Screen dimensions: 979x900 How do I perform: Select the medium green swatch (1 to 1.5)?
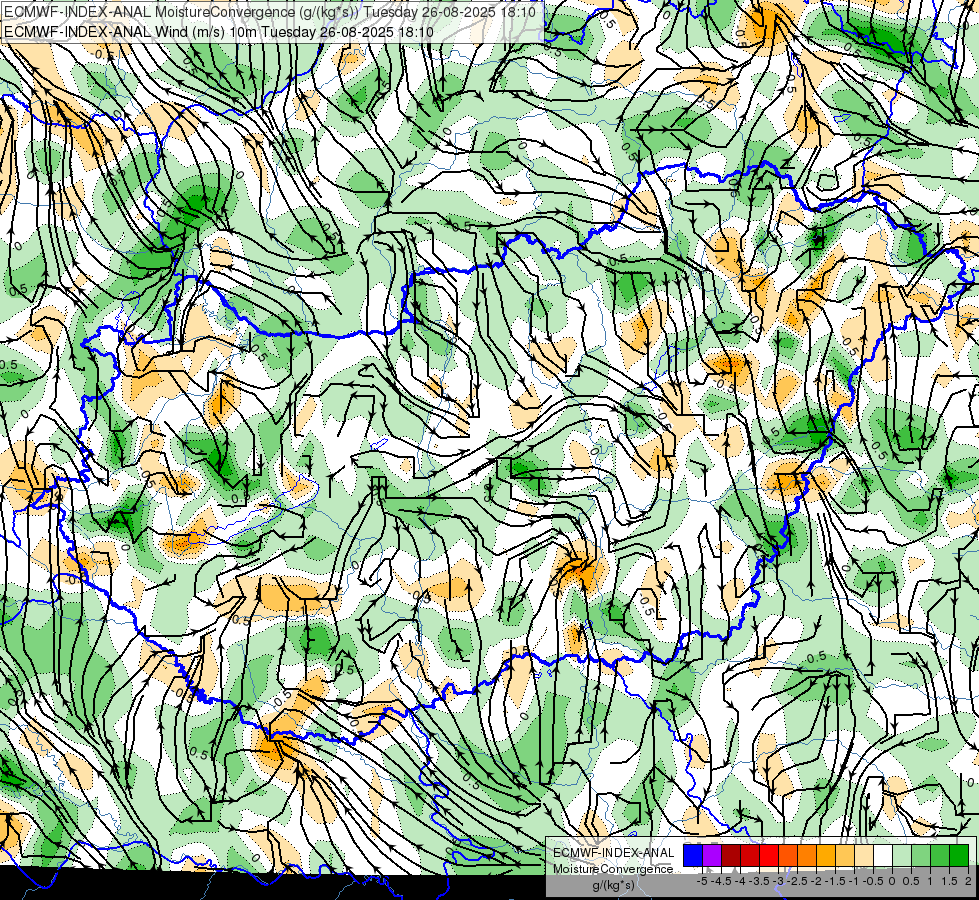[940, 855]
